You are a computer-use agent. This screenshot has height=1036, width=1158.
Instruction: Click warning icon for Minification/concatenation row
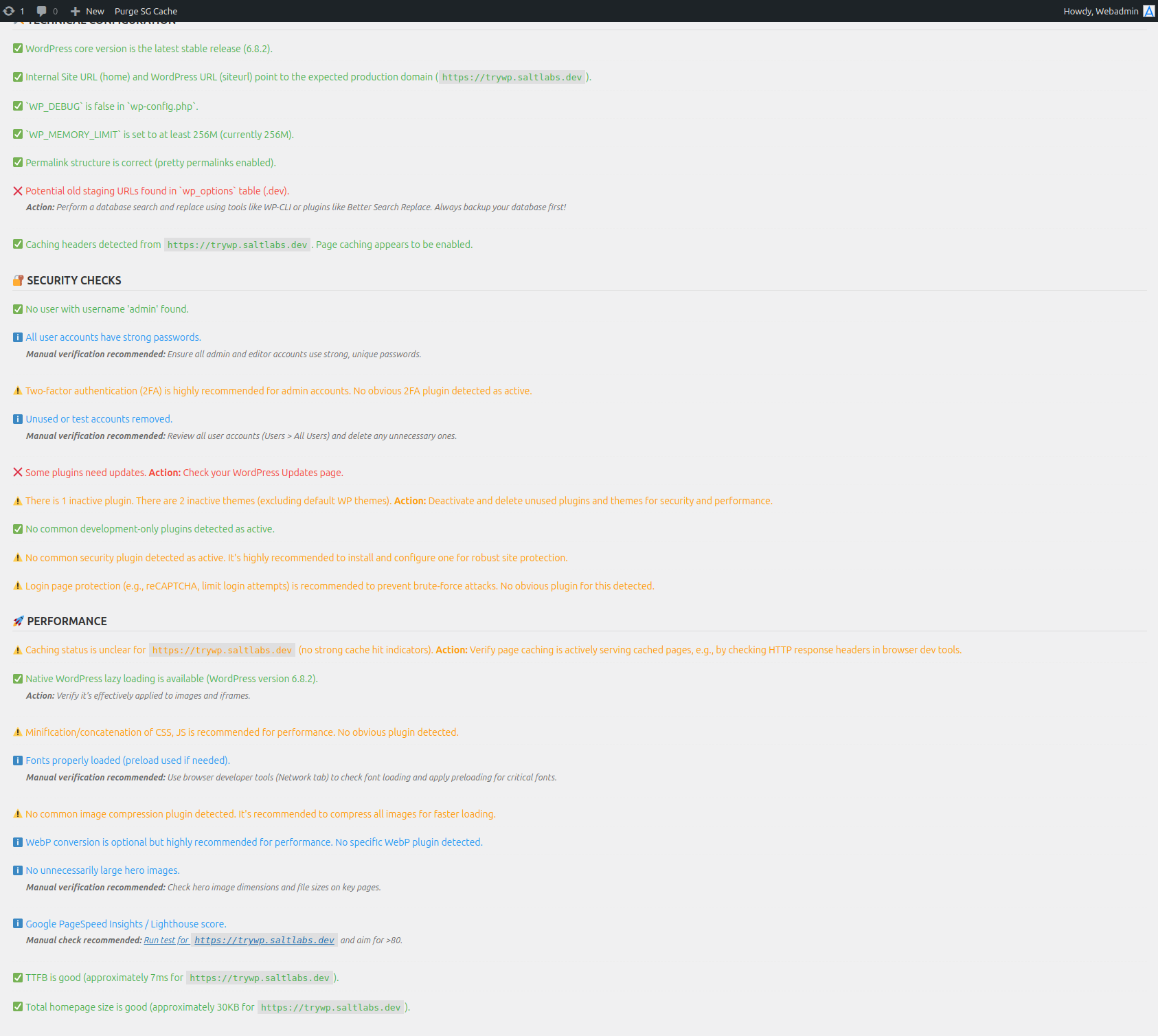coord(18,732)
